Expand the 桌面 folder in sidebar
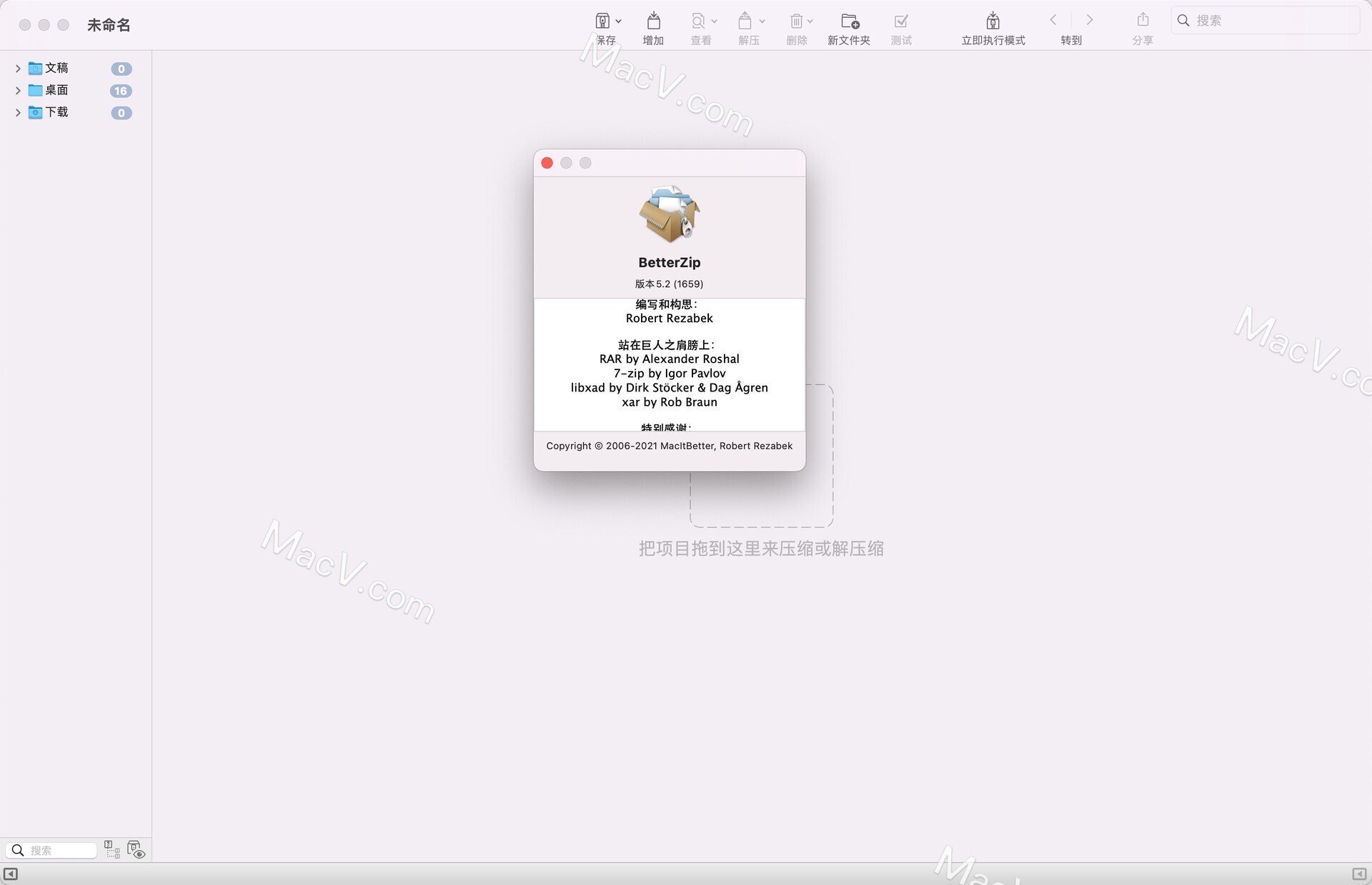Image resolution: width=1372 pixels, height=885 pixels. 18,91
